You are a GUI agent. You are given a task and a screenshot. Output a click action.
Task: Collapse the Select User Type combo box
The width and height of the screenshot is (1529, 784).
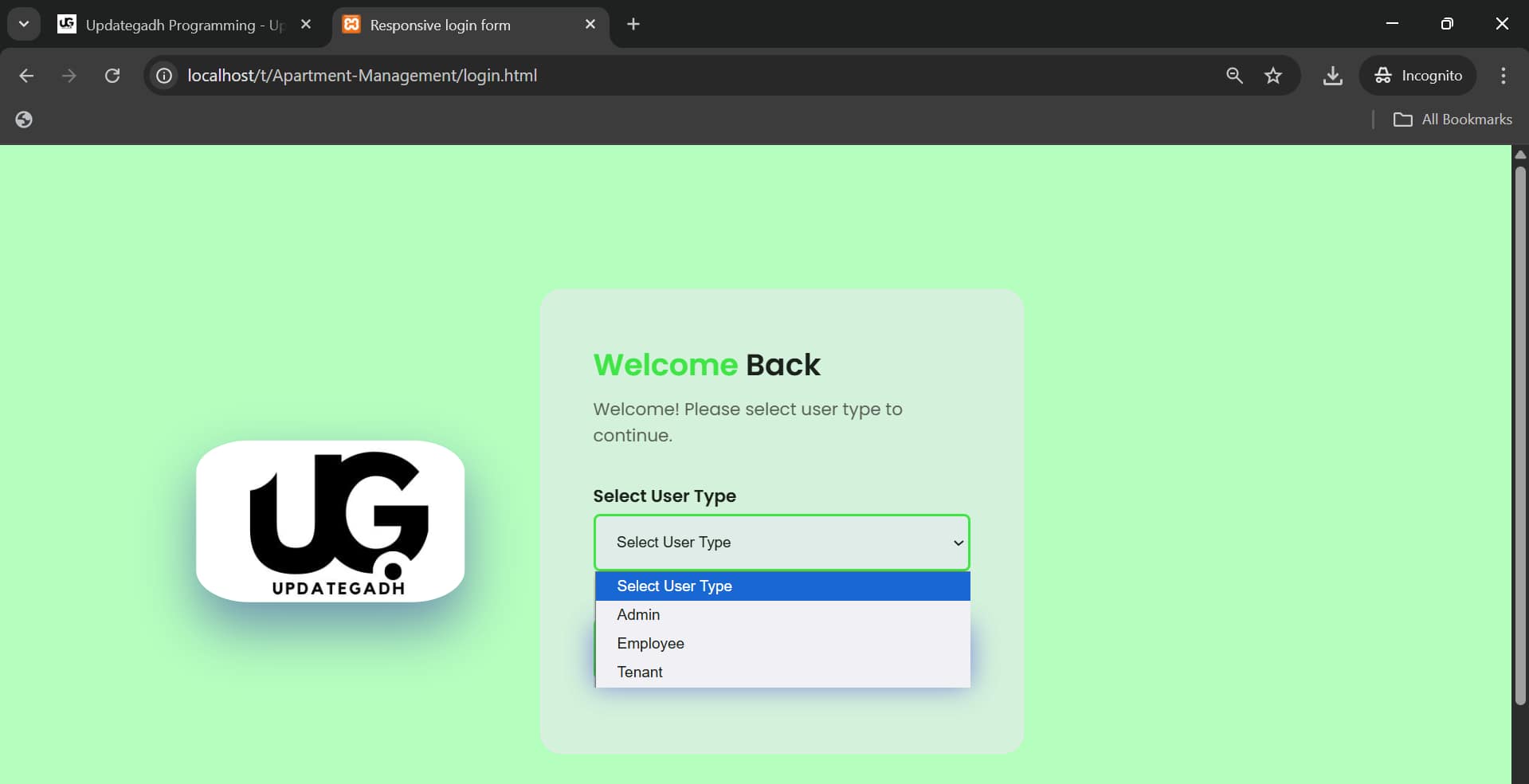781,543
